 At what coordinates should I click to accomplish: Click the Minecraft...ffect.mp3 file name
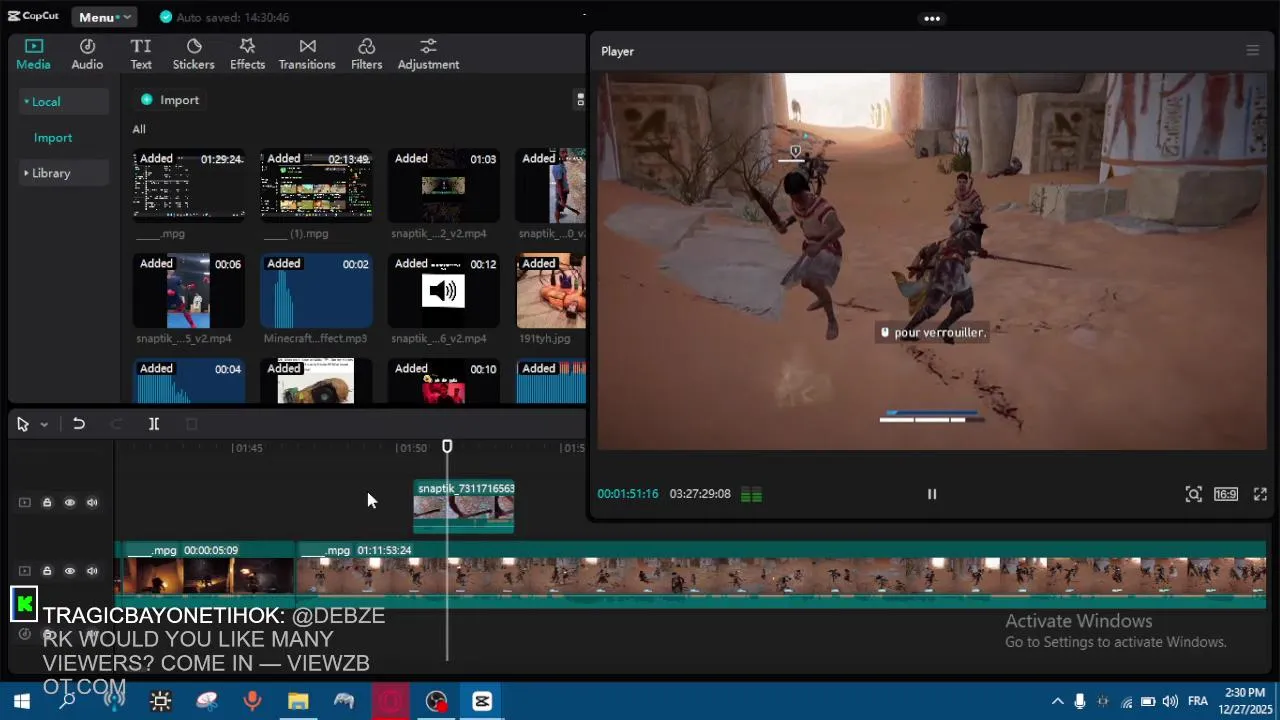click(315, 338)
